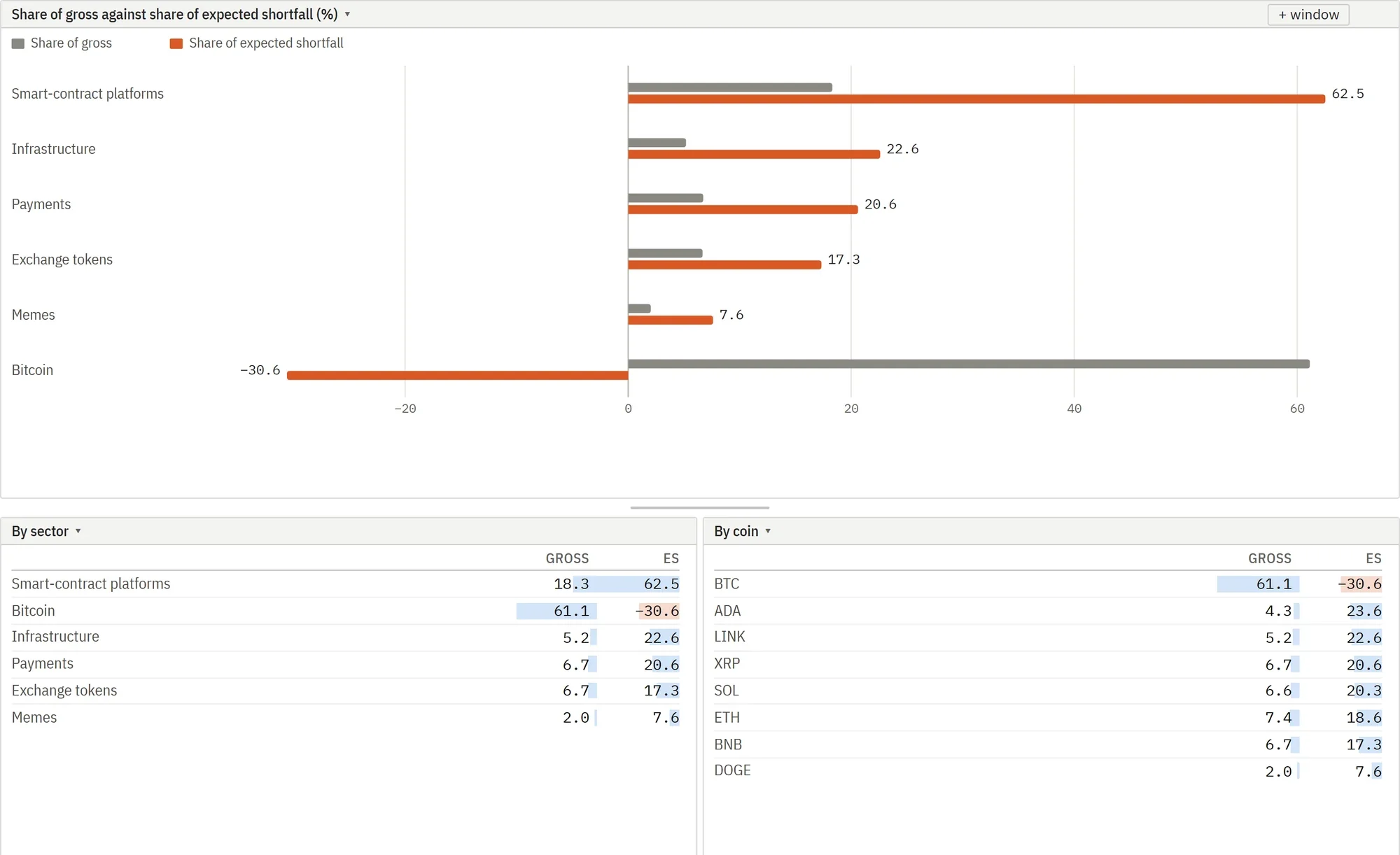The height and width of the screenshot is (855, 1400).
Task: Select 'Smart-contract platforms' row in By sector table
Action: (x=346, y=584)
